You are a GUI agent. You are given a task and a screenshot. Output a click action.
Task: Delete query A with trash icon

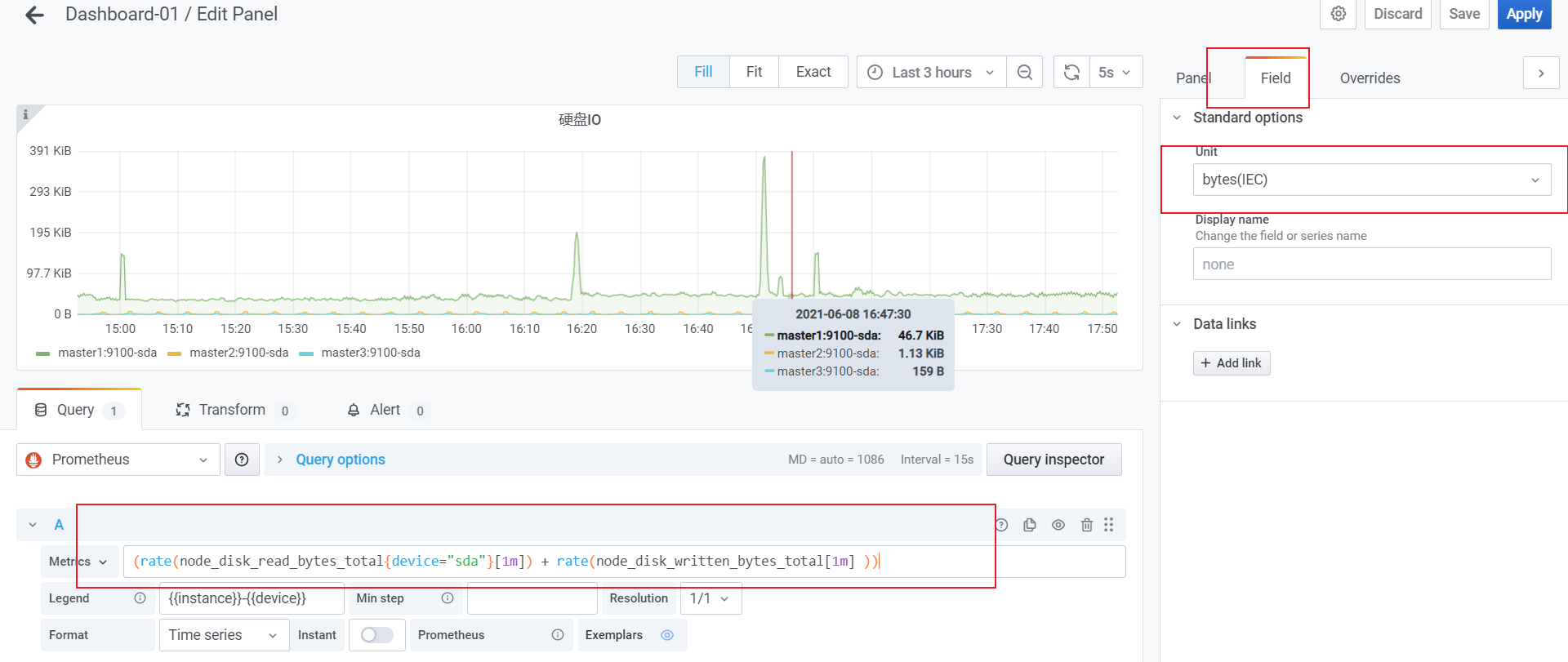(x=1086, y=525)
